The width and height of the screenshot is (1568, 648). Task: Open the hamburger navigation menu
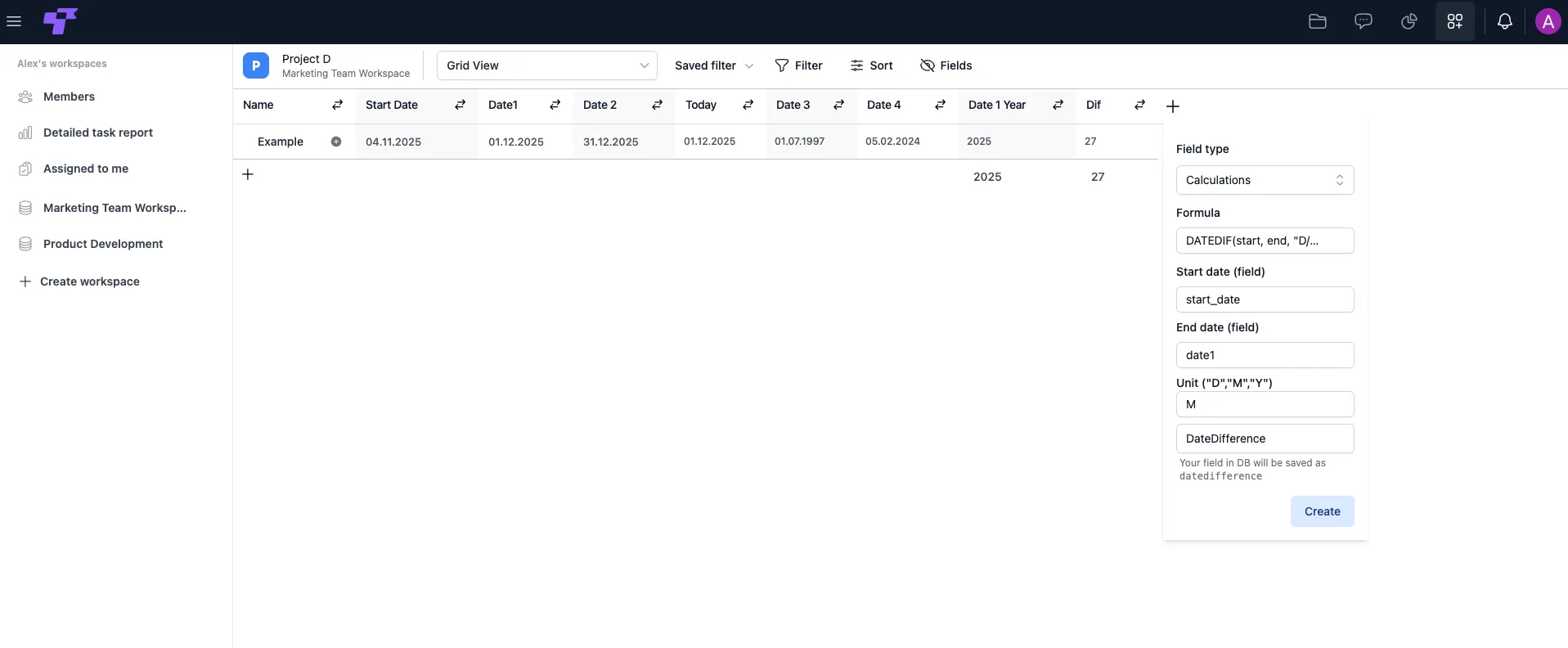[14, 21]
